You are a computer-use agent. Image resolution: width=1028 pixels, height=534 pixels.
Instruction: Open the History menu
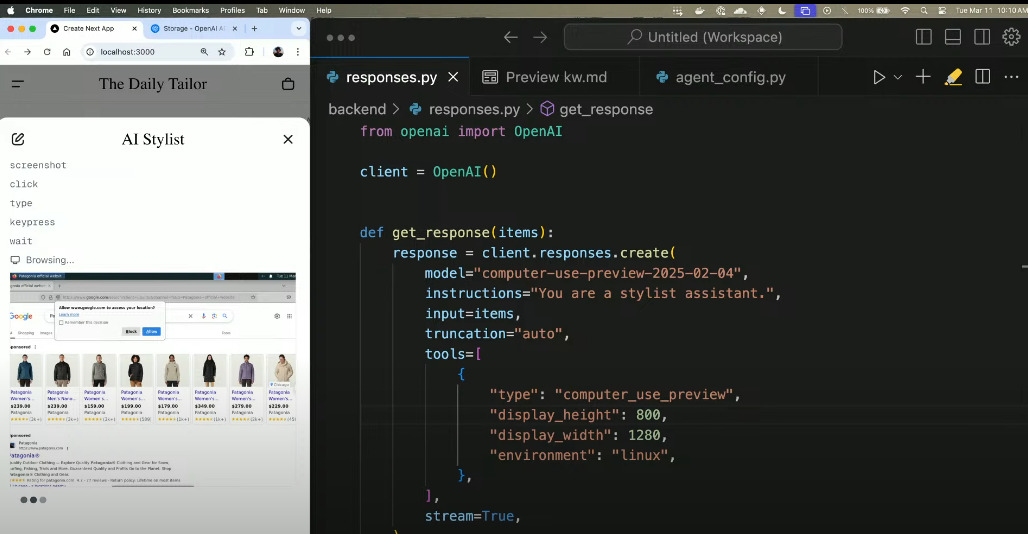click(149, 10)
